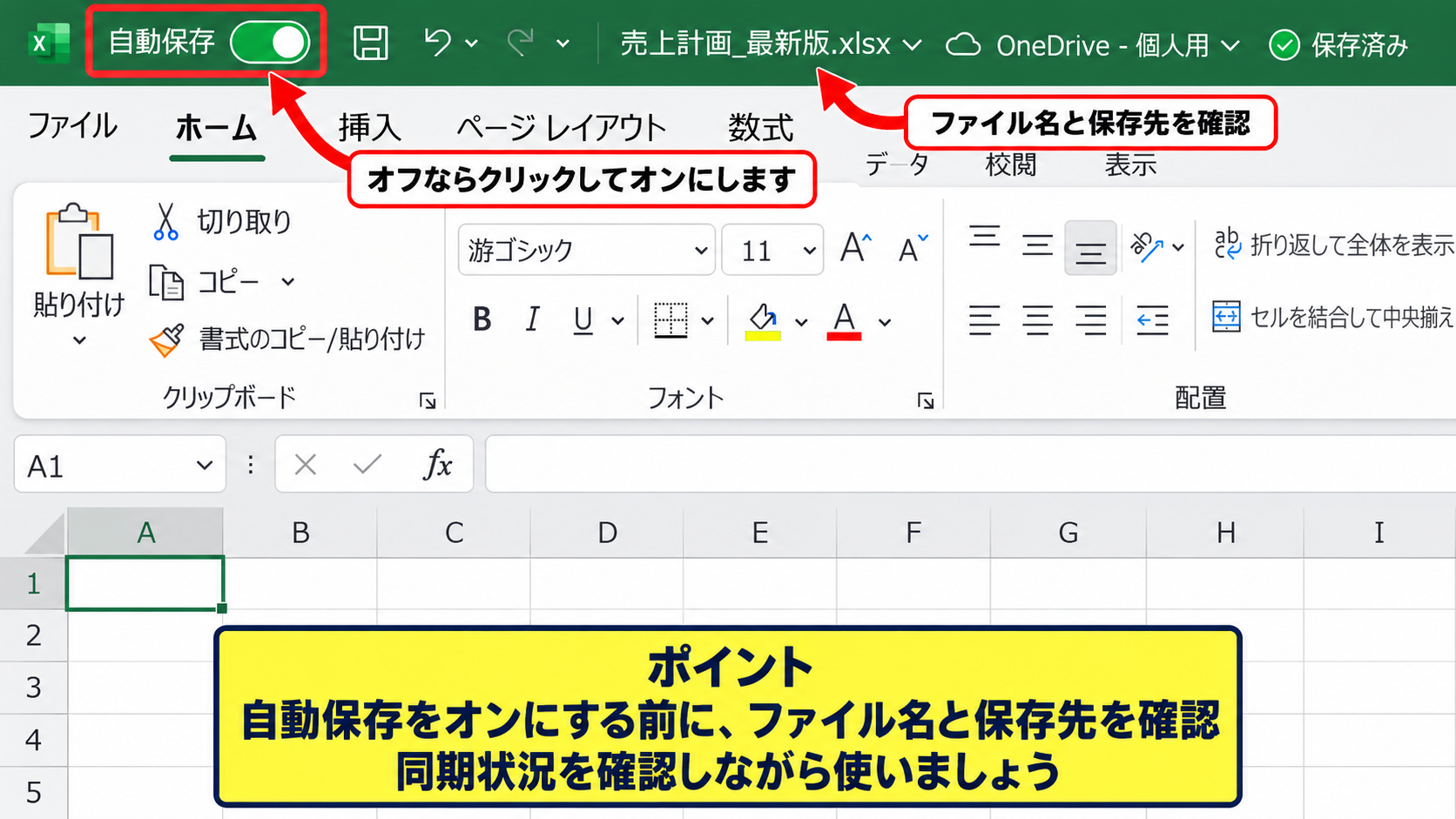
Task: Switch to the ホーム ribbon tab
Action: click(x=216, y=128)
